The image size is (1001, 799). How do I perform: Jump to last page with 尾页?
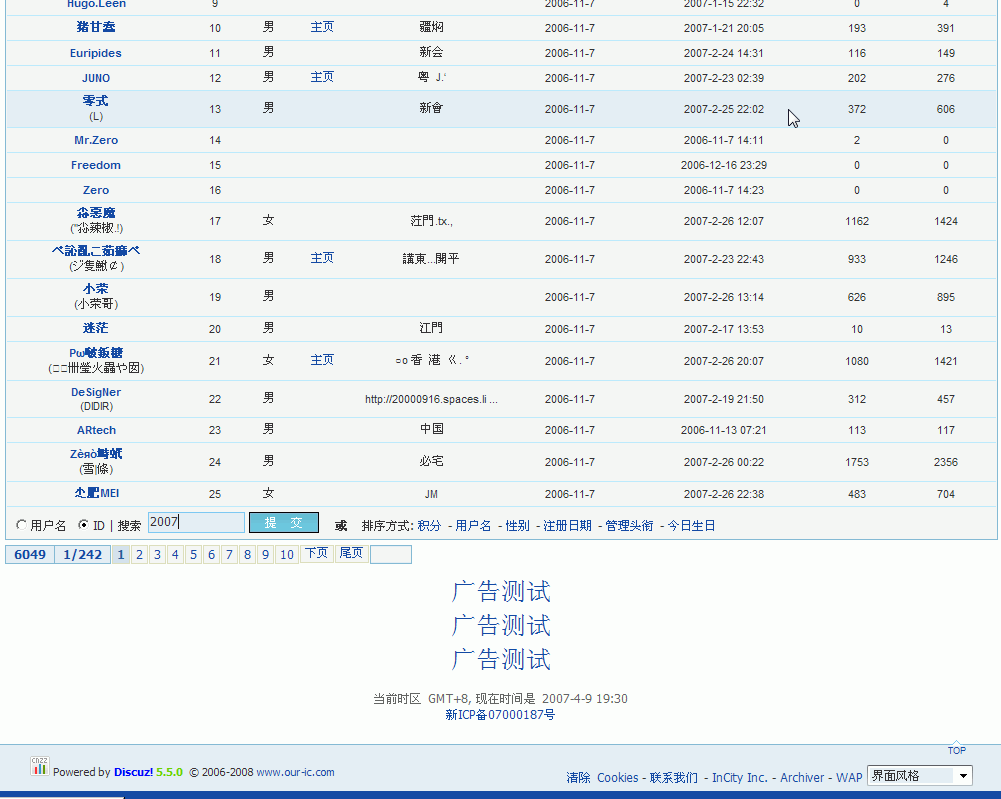tap(351, 553)
